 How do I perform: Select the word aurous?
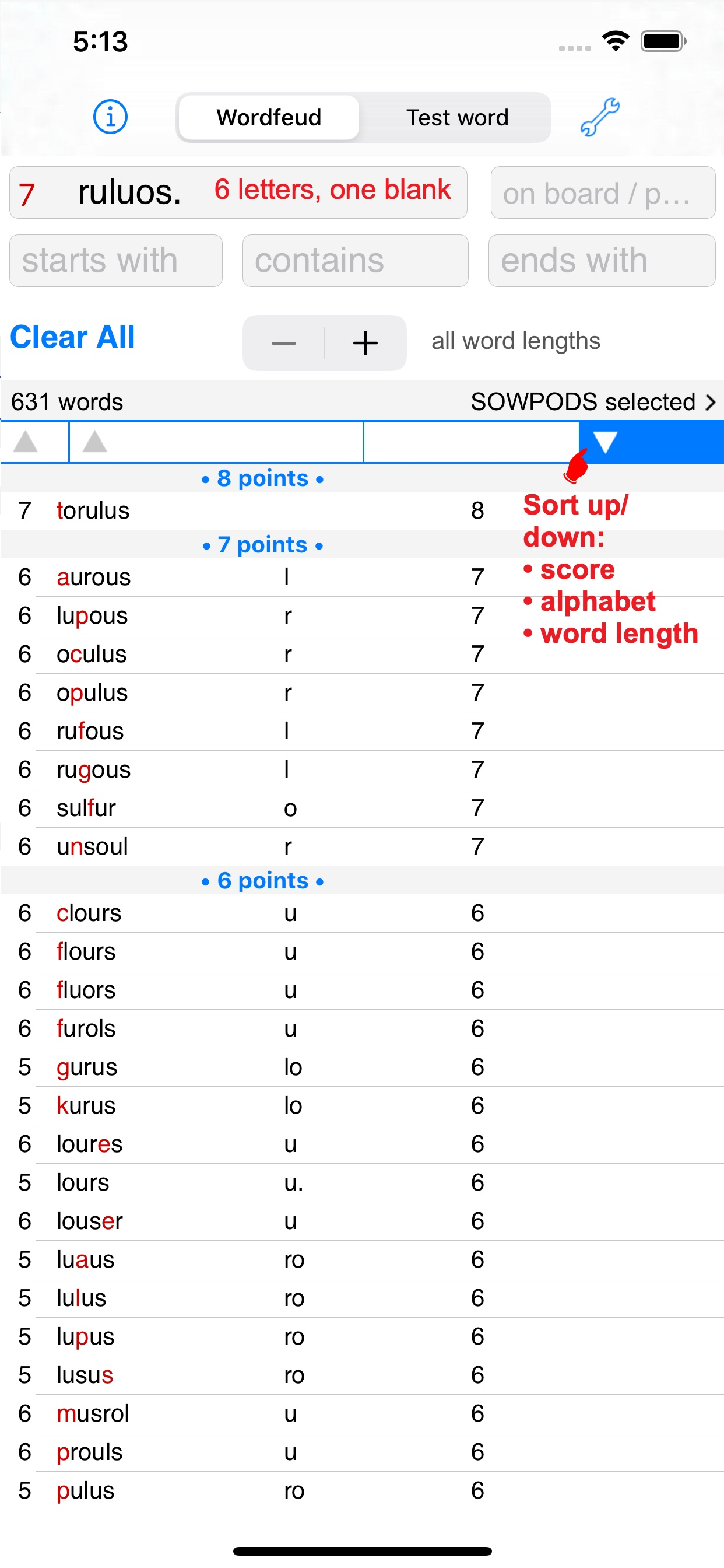94,577
